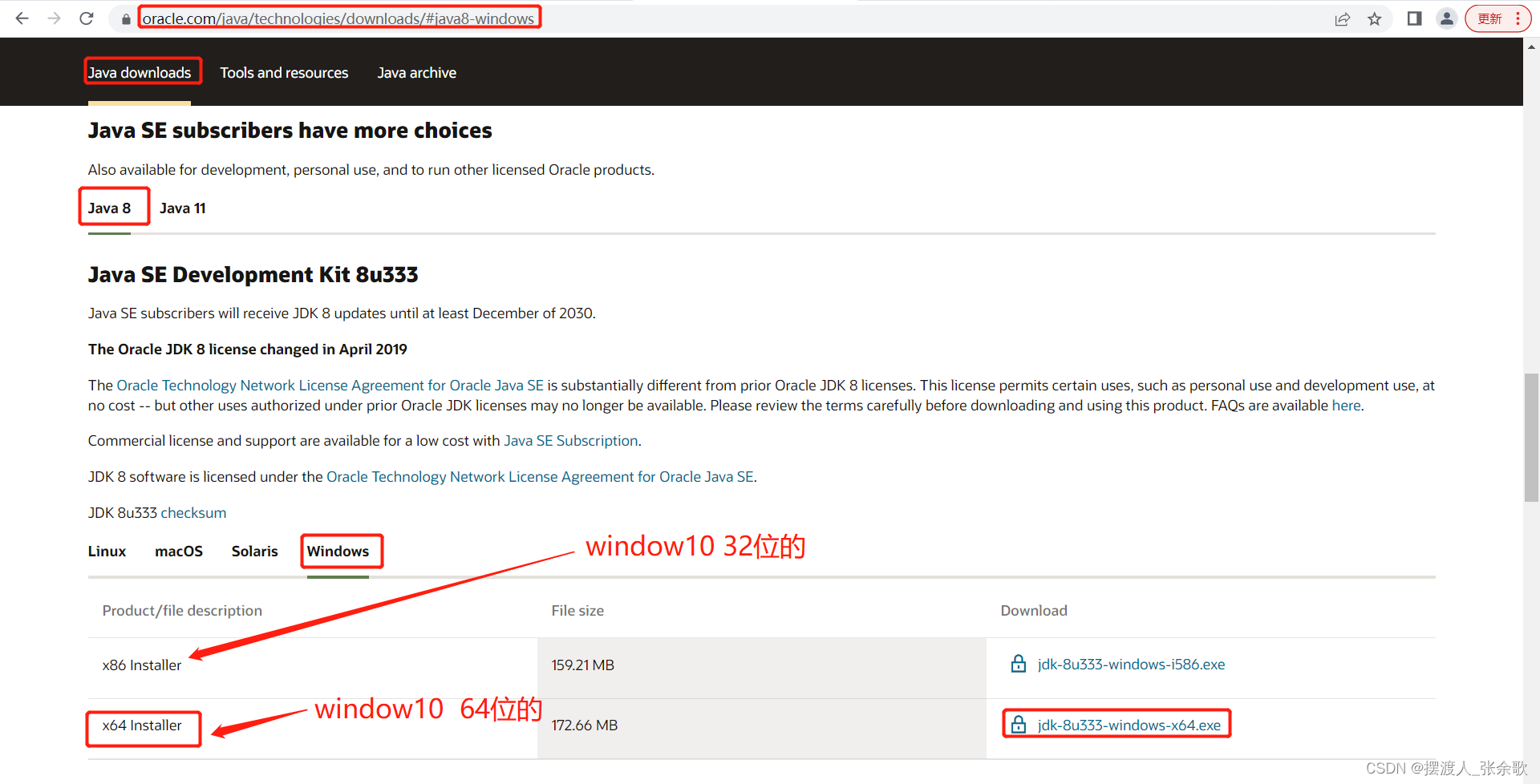1540x784 pixels.
Task: Open Tools and resources nav item
Action: coord(284,72)
